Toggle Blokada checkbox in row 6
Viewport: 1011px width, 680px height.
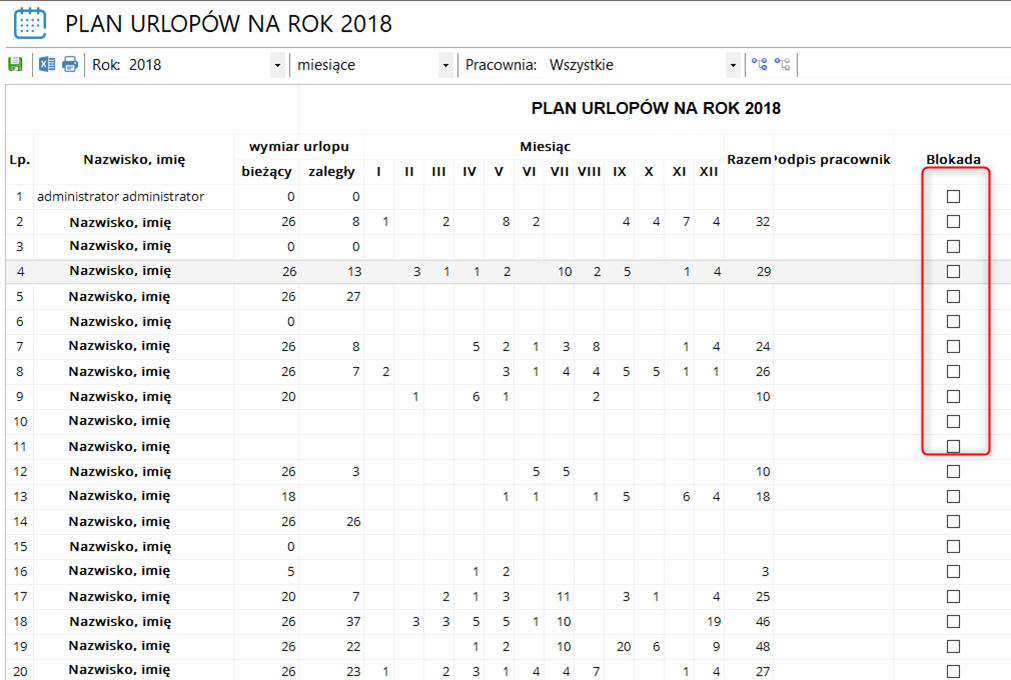pyautogui.click(x=953, y=322)
